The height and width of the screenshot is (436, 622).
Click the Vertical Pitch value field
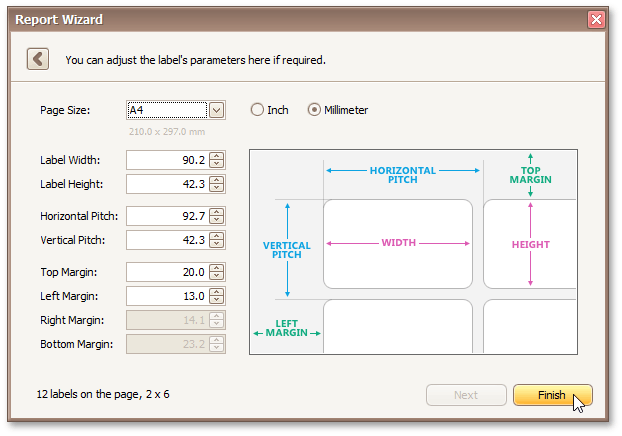(167, 240)
